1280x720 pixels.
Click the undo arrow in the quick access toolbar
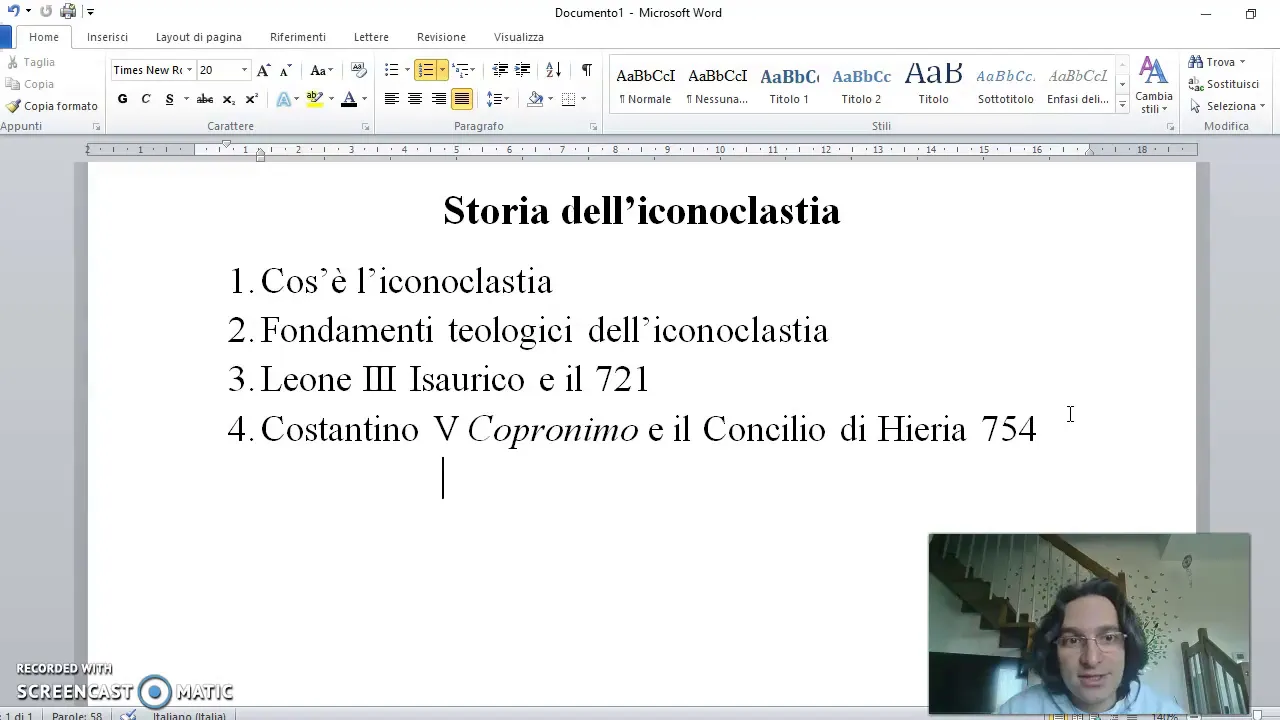click(x=14, y=12)
